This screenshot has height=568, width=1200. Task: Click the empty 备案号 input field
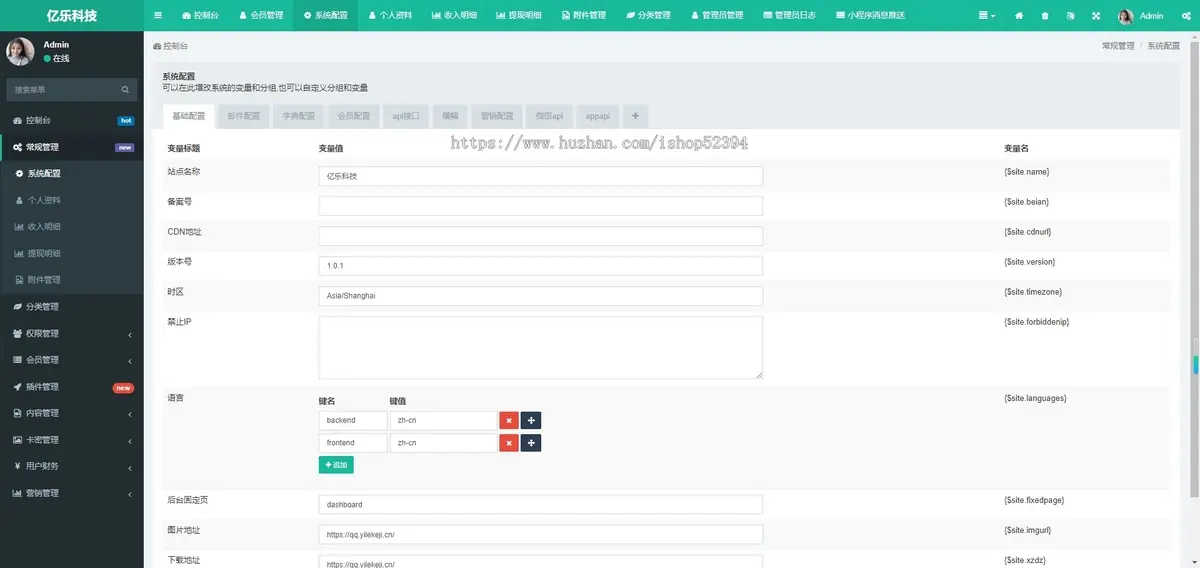(x=540, y=206)
